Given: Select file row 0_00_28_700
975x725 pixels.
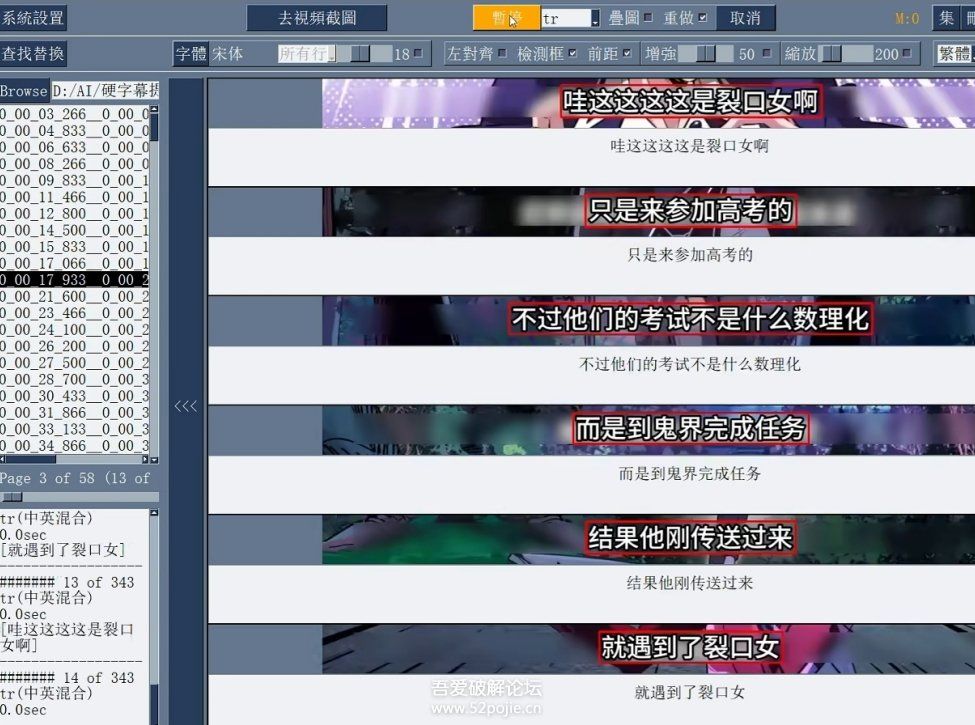Looking at the screenshot, I should click(x=75, y=379).
